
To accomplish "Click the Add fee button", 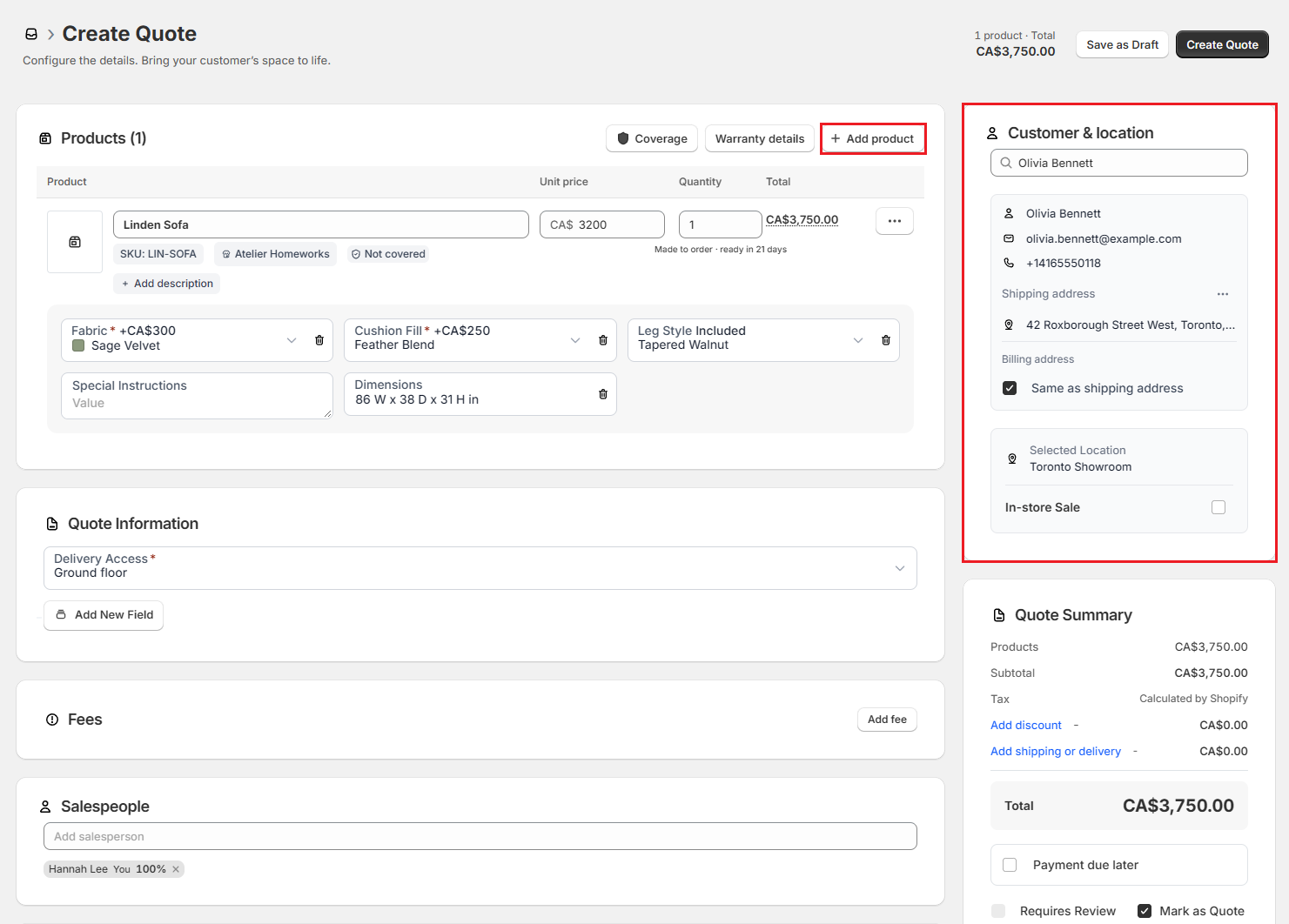I will (x=887, y=720).
